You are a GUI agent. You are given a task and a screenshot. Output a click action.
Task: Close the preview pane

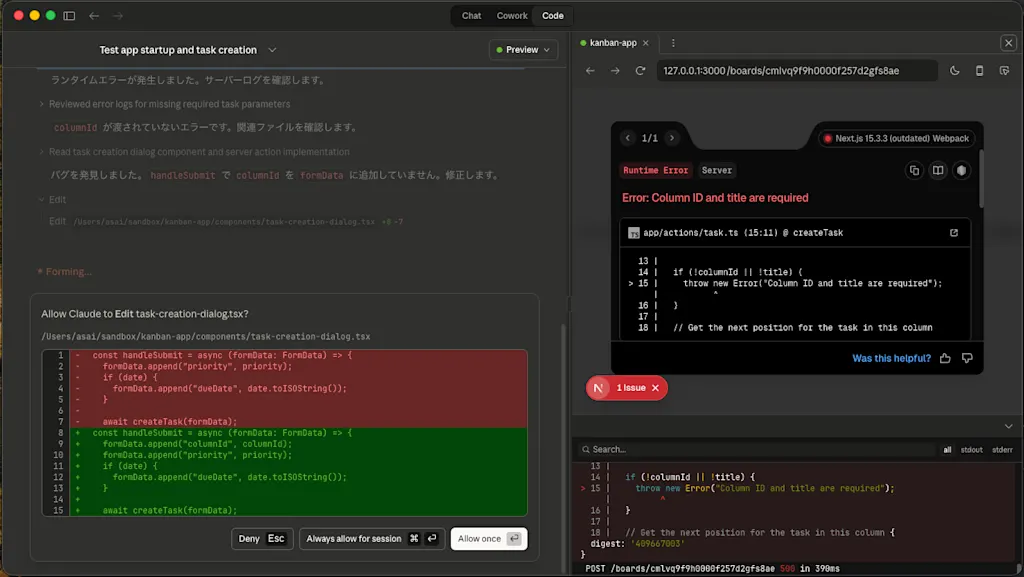[x=1008, y=43]
